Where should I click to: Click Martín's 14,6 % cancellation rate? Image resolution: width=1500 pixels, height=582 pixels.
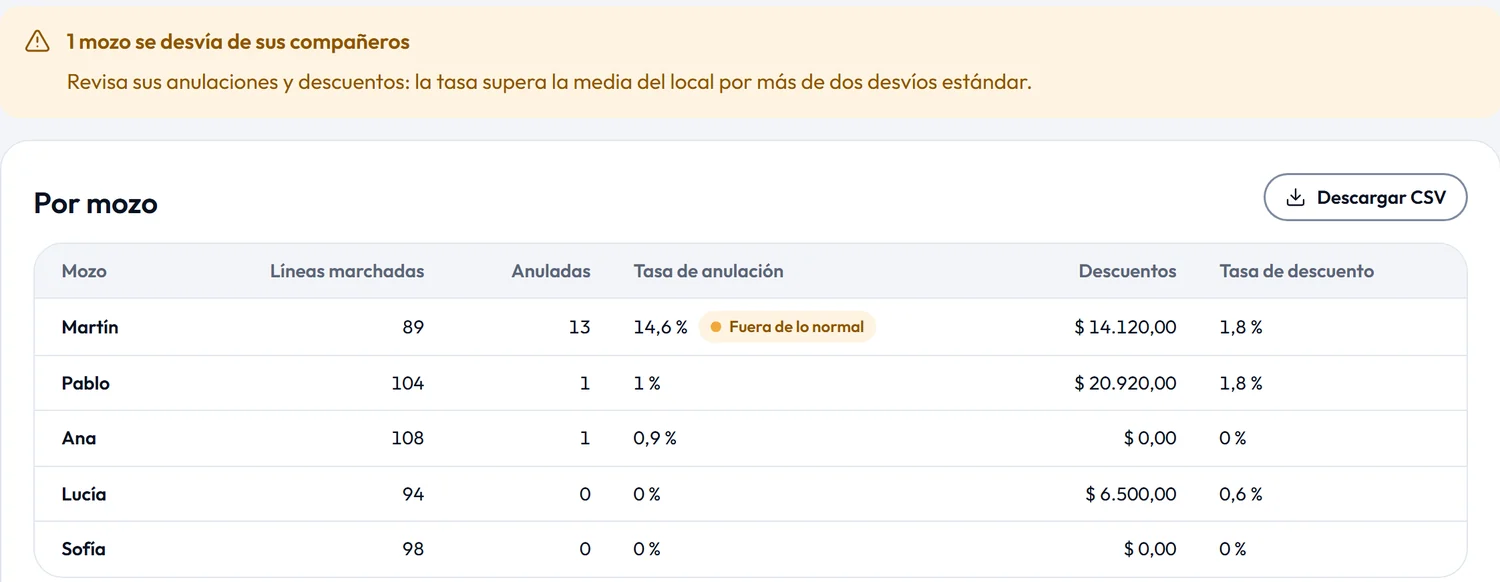click(x=660, y=327)
